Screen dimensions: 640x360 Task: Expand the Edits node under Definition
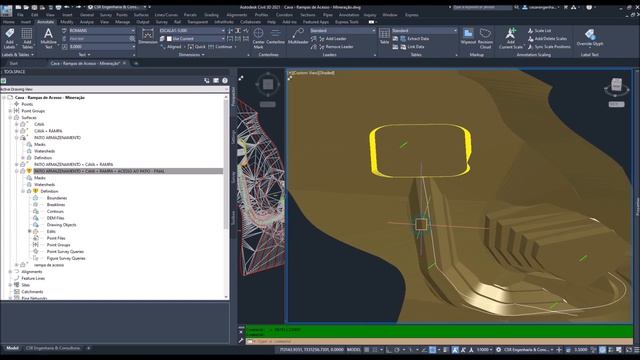coord(30,231)
